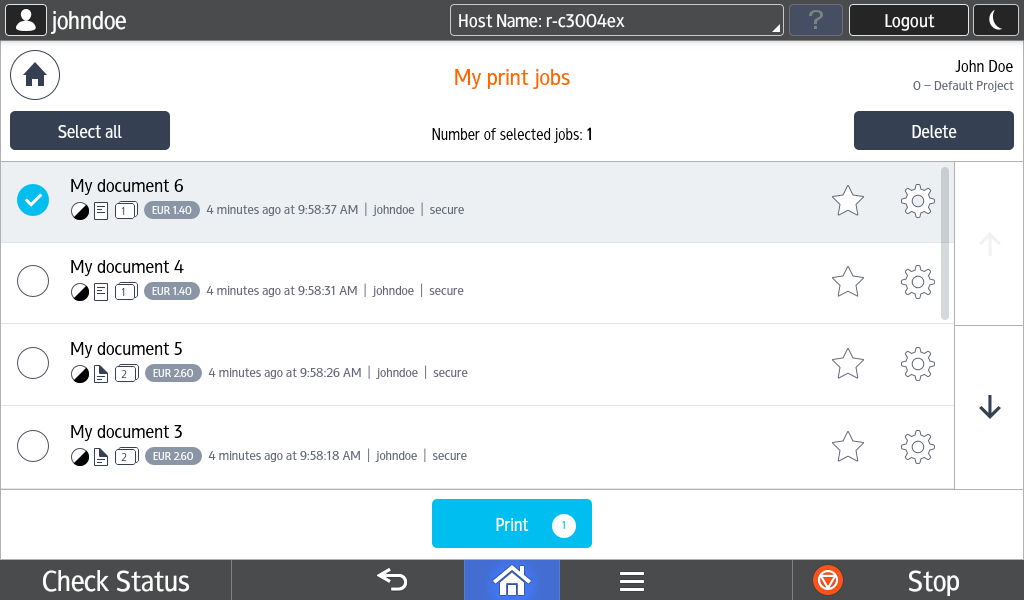
Task: Uncheck My document 6 selection
Action: (x=34, y=200)
